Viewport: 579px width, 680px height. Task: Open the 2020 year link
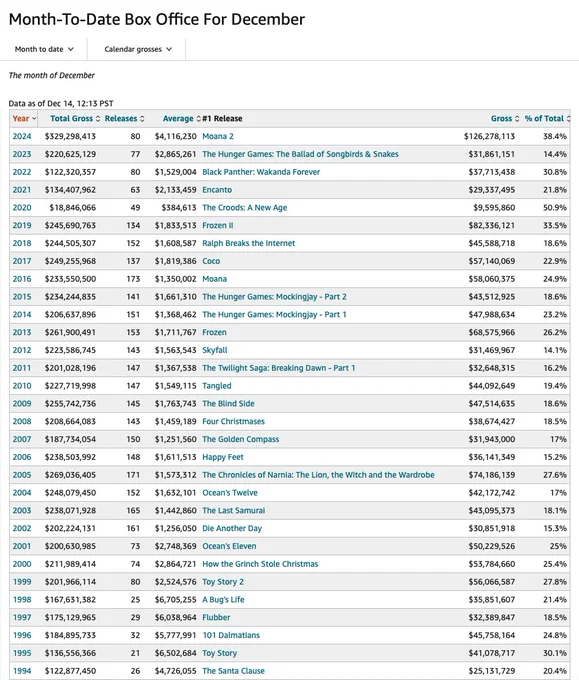click(x=22, y=207)
